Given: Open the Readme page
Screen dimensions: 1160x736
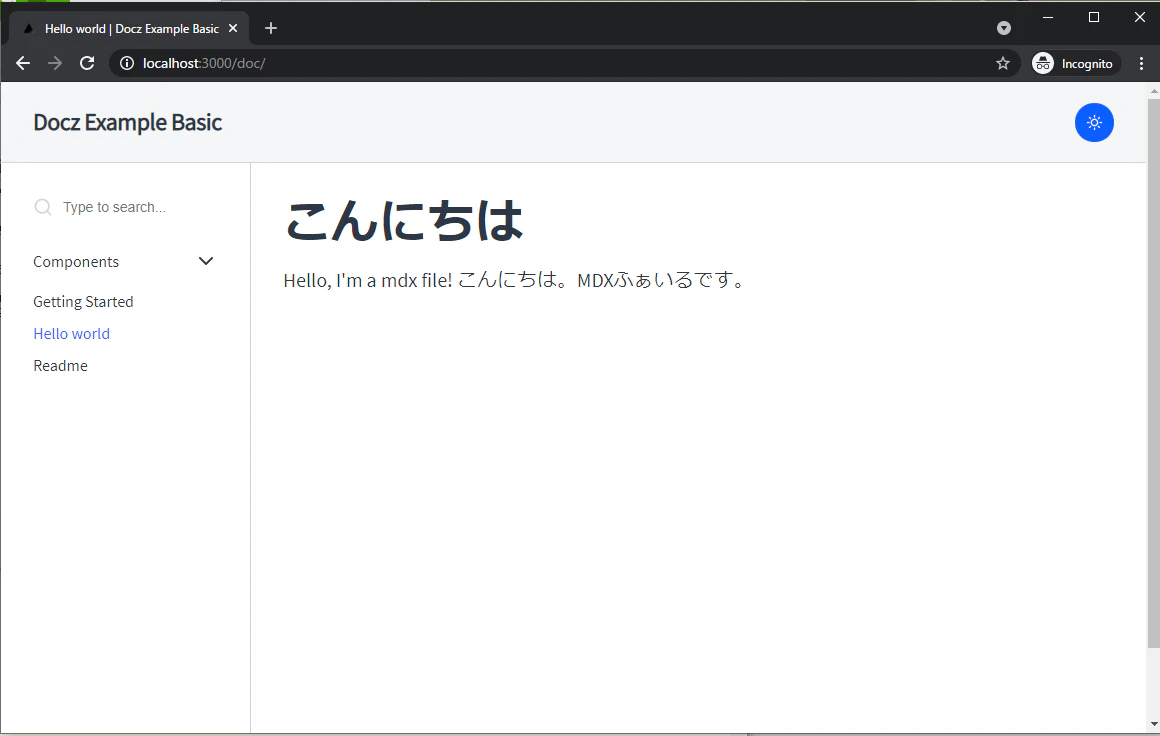Looking at the screenshot, I should 61,365.
